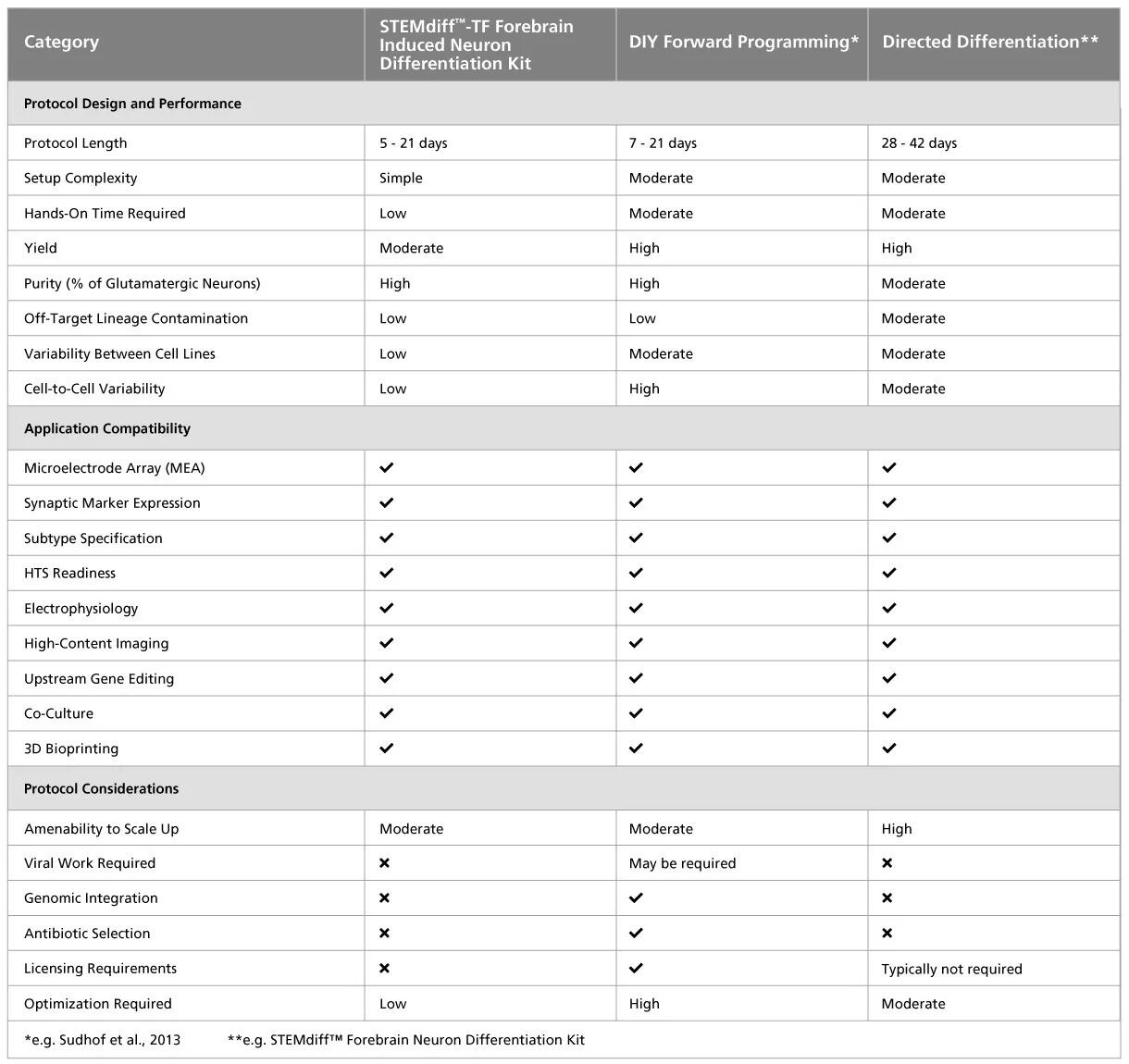Click the MEA checkmark under STEMdiff-TF kit column
The image size is (1129, 1064).
387,468
